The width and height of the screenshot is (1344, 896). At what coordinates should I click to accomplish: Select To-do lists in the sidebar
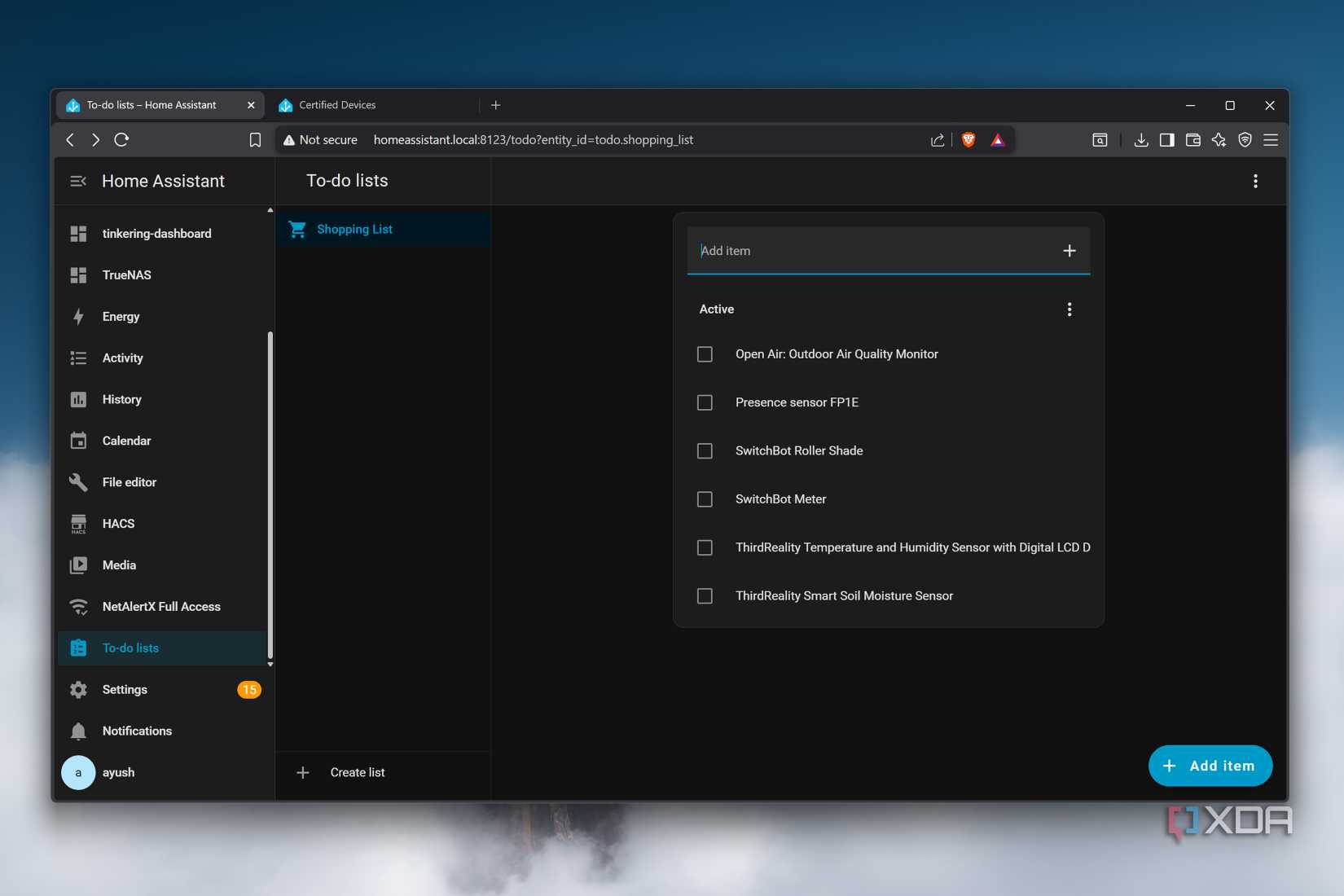coord(163,648)
